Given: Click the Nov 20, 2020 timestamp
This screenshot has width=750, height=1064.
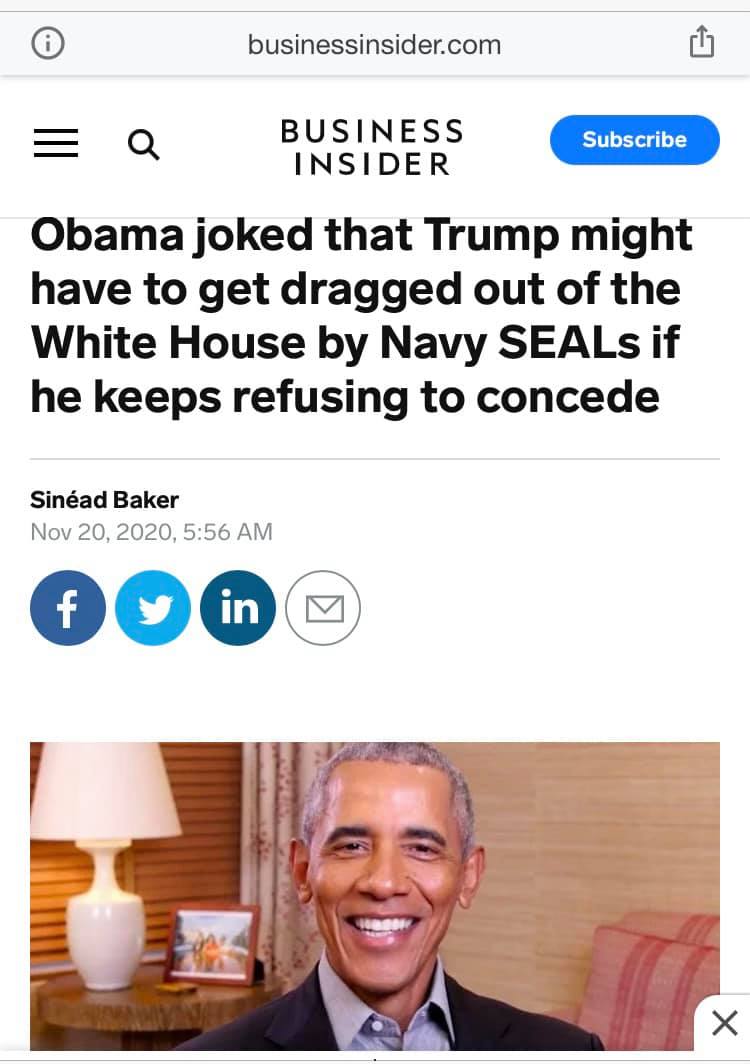Looking at the screenshot, I should point(151,531).
